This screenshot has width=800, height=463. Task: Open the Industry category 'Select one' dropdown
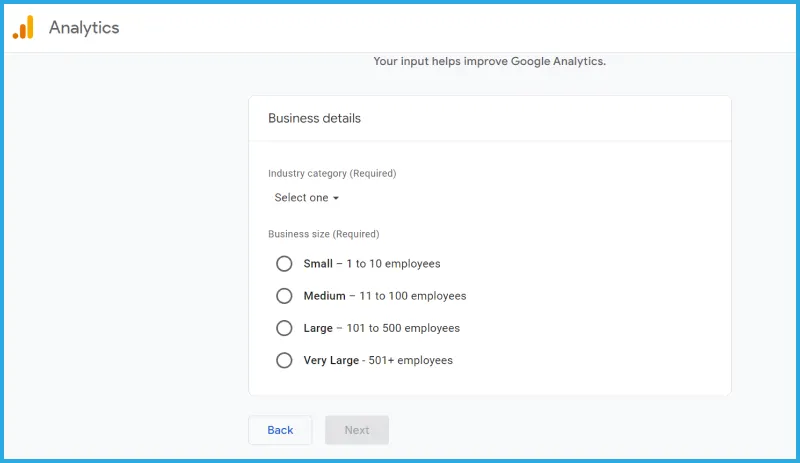[302, 198]
